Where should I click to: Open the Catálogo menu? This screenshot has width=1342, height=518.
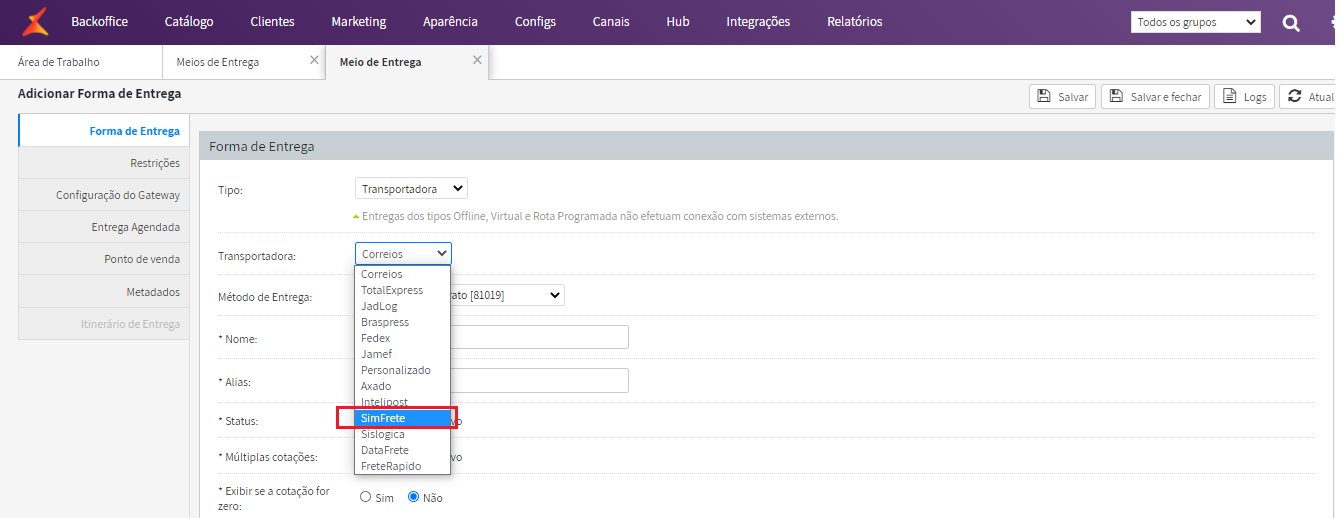[189, 21]
